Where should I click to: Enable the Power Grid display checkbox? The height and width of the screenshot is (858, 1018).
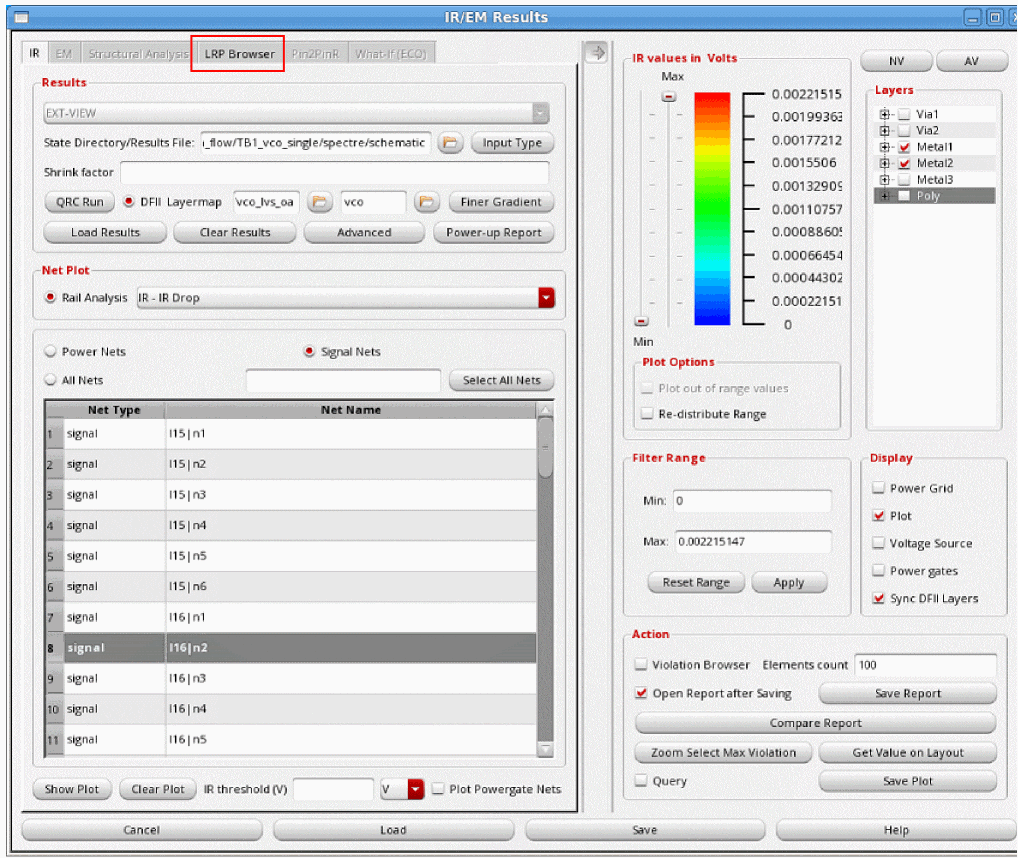pyautogui.click(x=879, y=489)
